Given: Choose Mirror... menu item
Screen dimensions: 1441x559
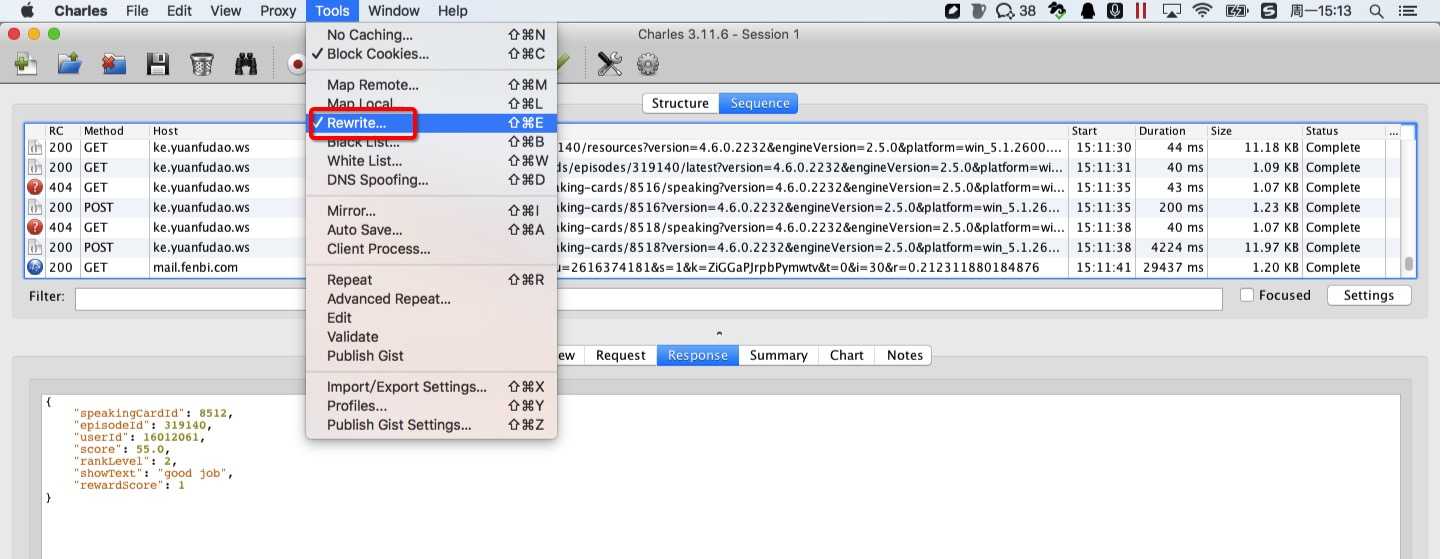Looking at the screenshot, I should point(431,211).
